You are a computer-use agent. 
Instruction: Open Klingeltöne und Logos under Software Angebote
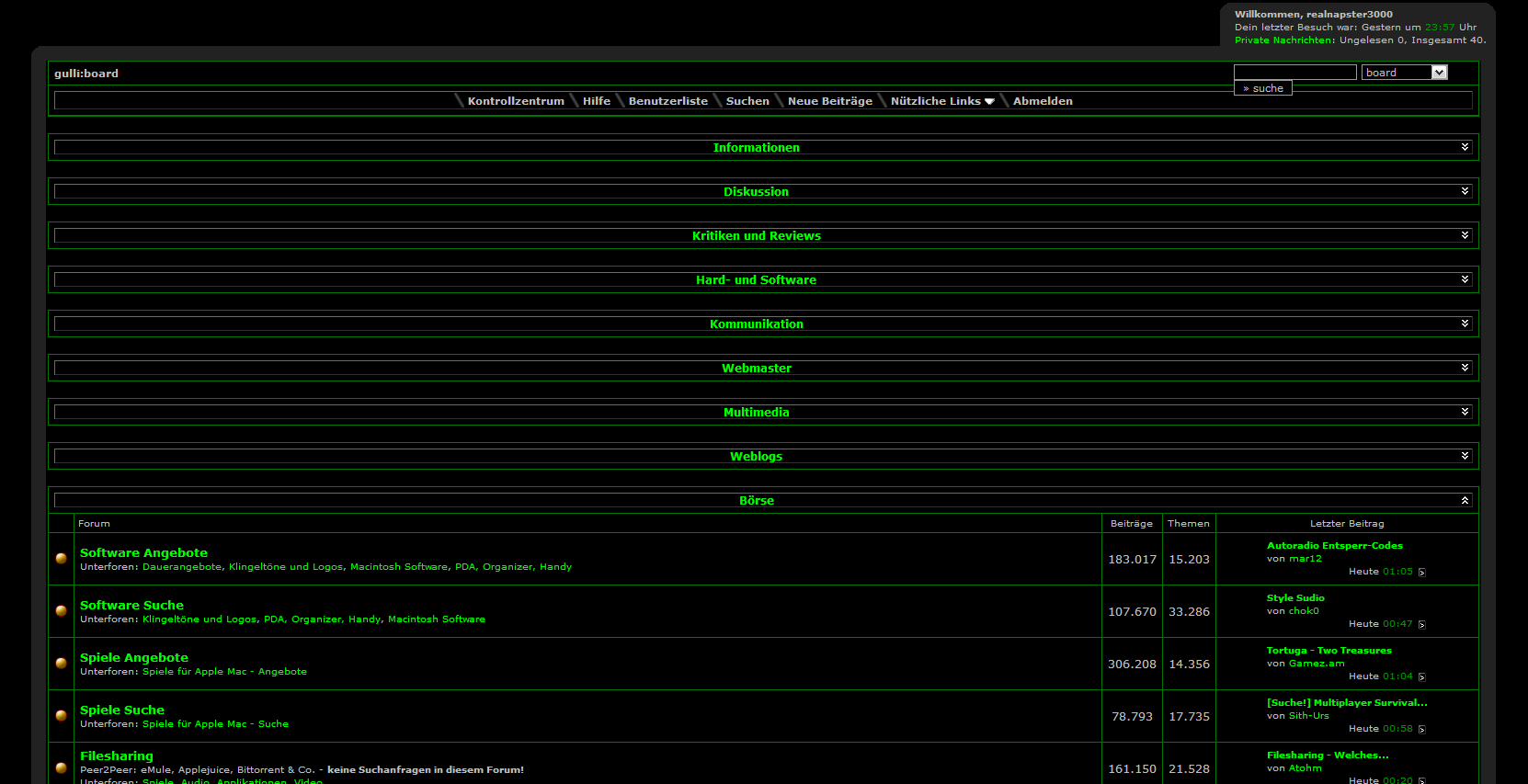[x=286, y=567]
